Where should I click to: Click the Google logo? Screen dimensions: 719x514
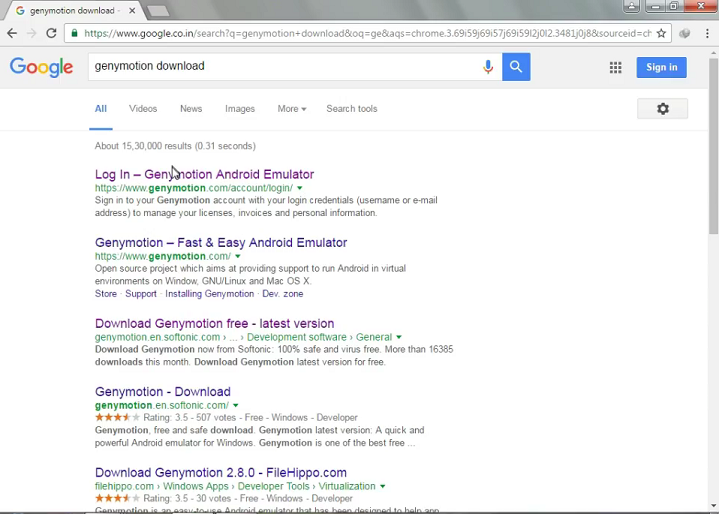[x=41, y=67]
